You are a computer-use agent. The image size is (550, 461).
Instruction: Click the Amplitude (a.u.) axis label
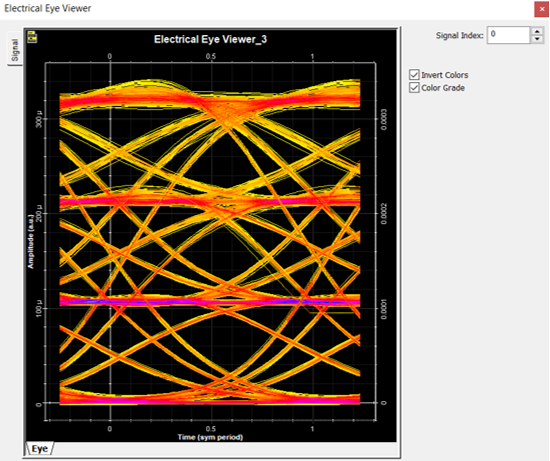[x=31, y=241]
